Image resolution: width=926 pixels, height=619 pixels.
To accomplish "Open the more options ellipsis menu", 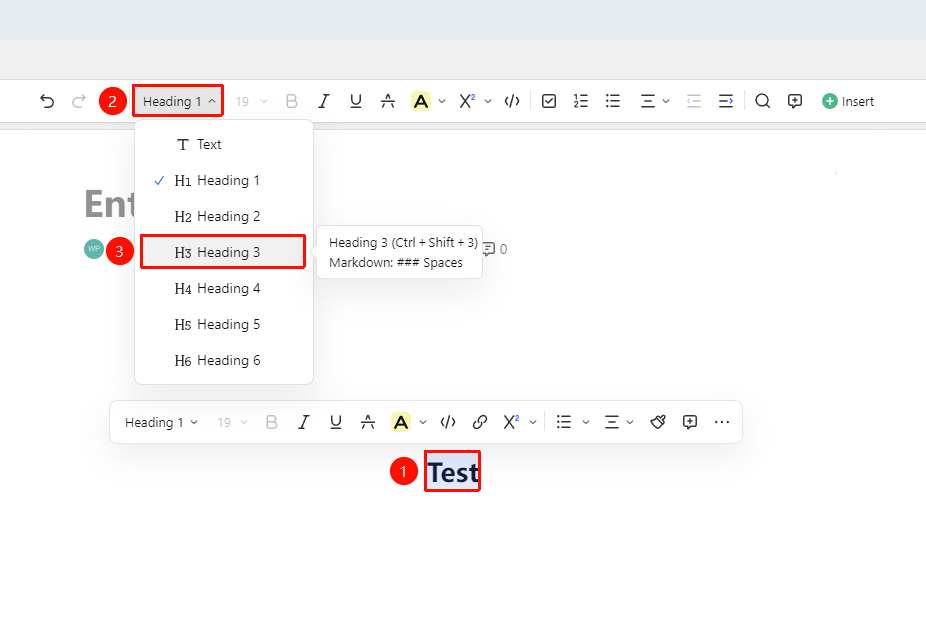I will click(x=722, y=422).
